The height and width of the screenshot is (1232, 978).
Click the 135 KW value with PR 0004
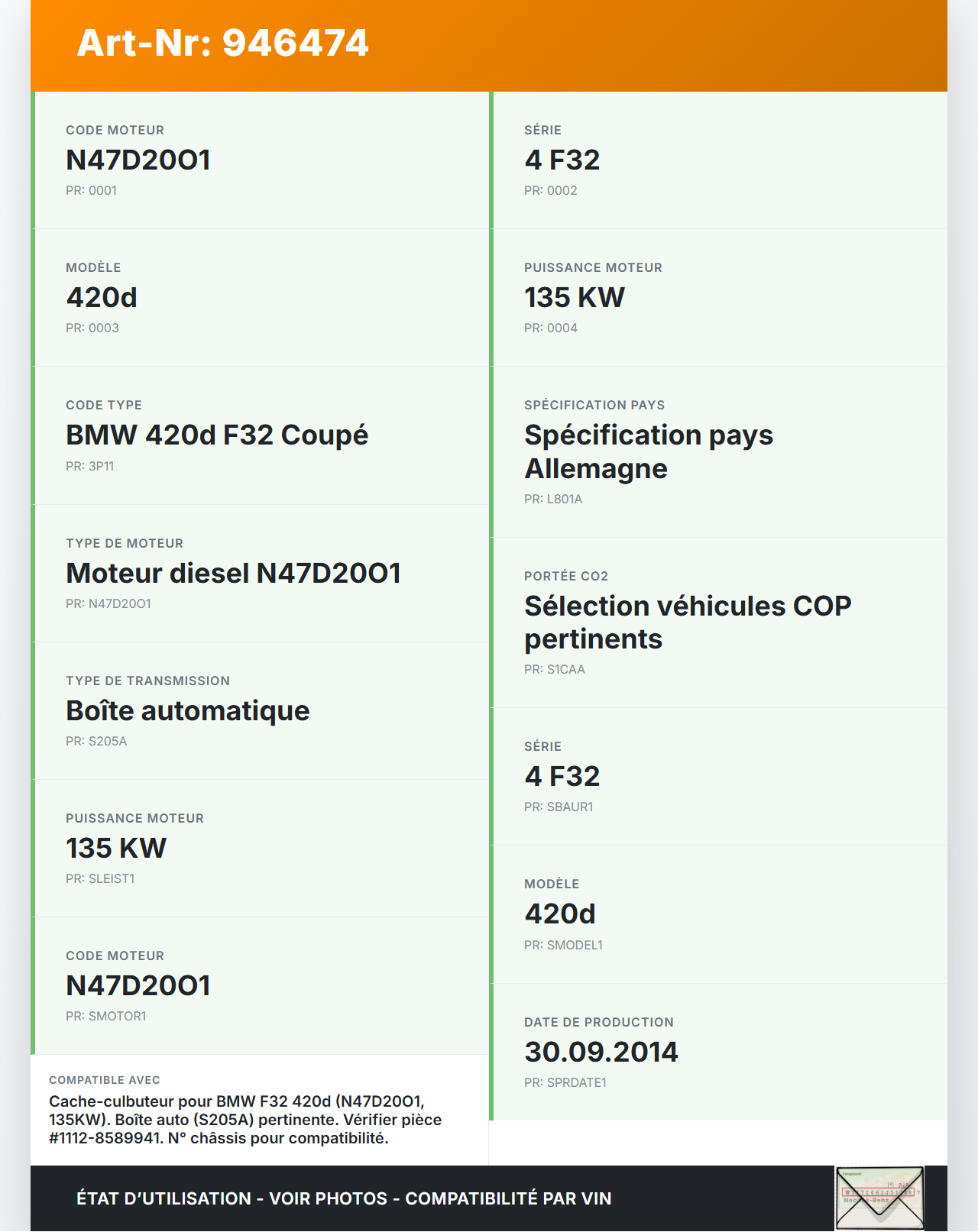[575, 298]
